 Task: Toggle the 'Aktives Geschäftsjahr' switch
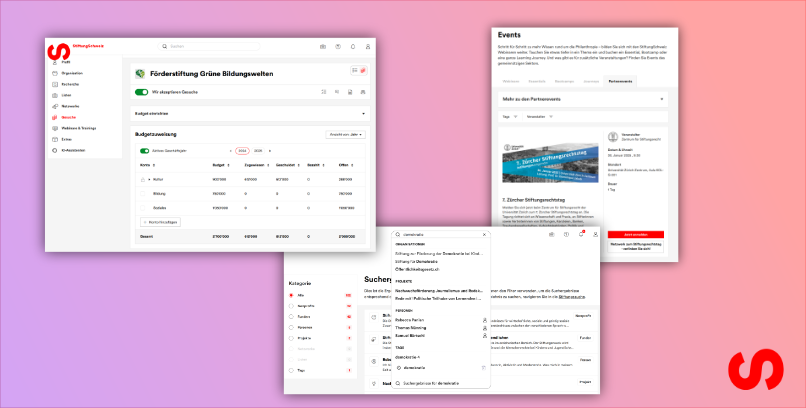point(145,150)
